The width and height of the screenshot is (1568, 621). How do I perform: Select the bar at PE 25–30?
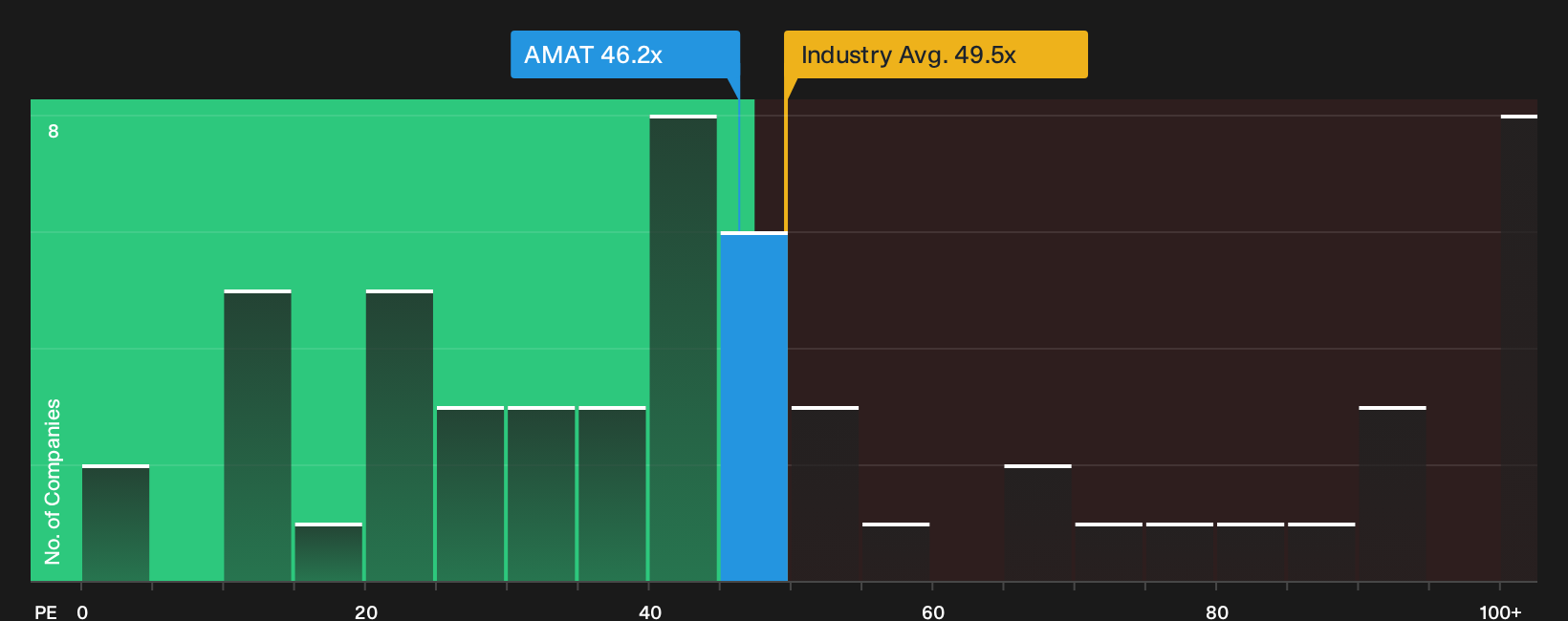pyautogui.click(x=470, y=494)
